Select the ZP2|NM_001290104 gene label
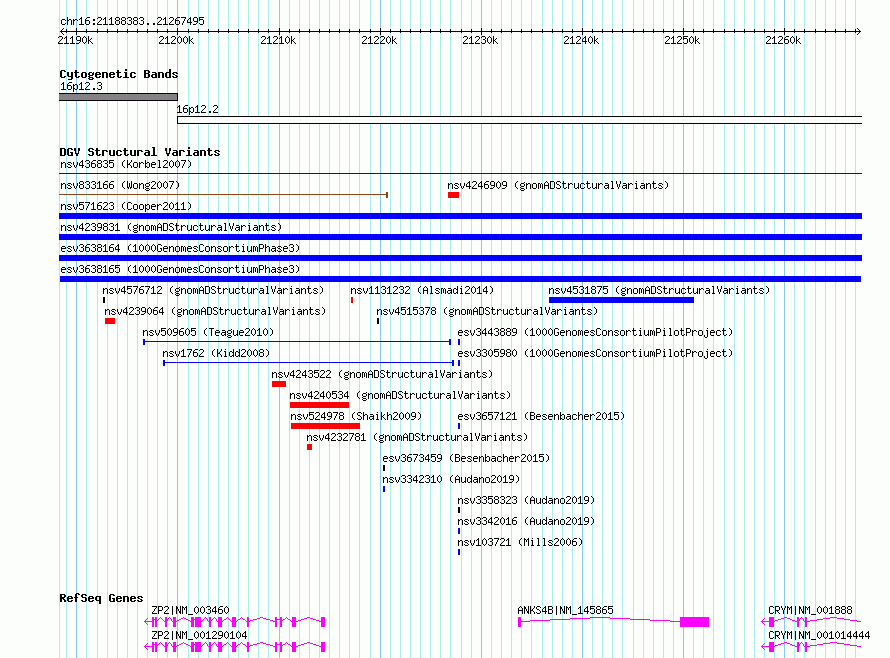Screen dimensions: 890x658 pos(199,635)
